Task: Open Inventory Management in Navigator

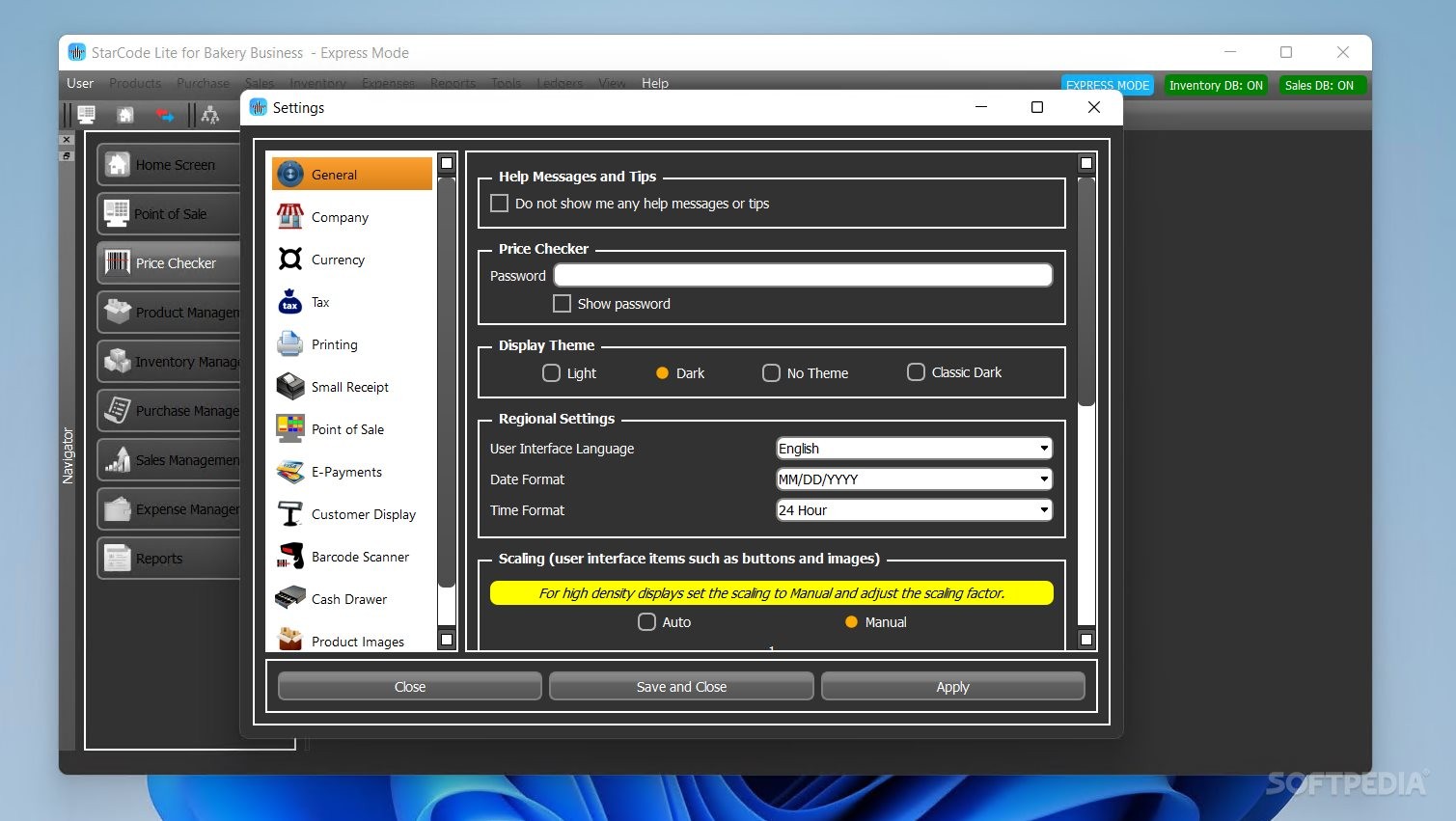Action: coord(169,362)
